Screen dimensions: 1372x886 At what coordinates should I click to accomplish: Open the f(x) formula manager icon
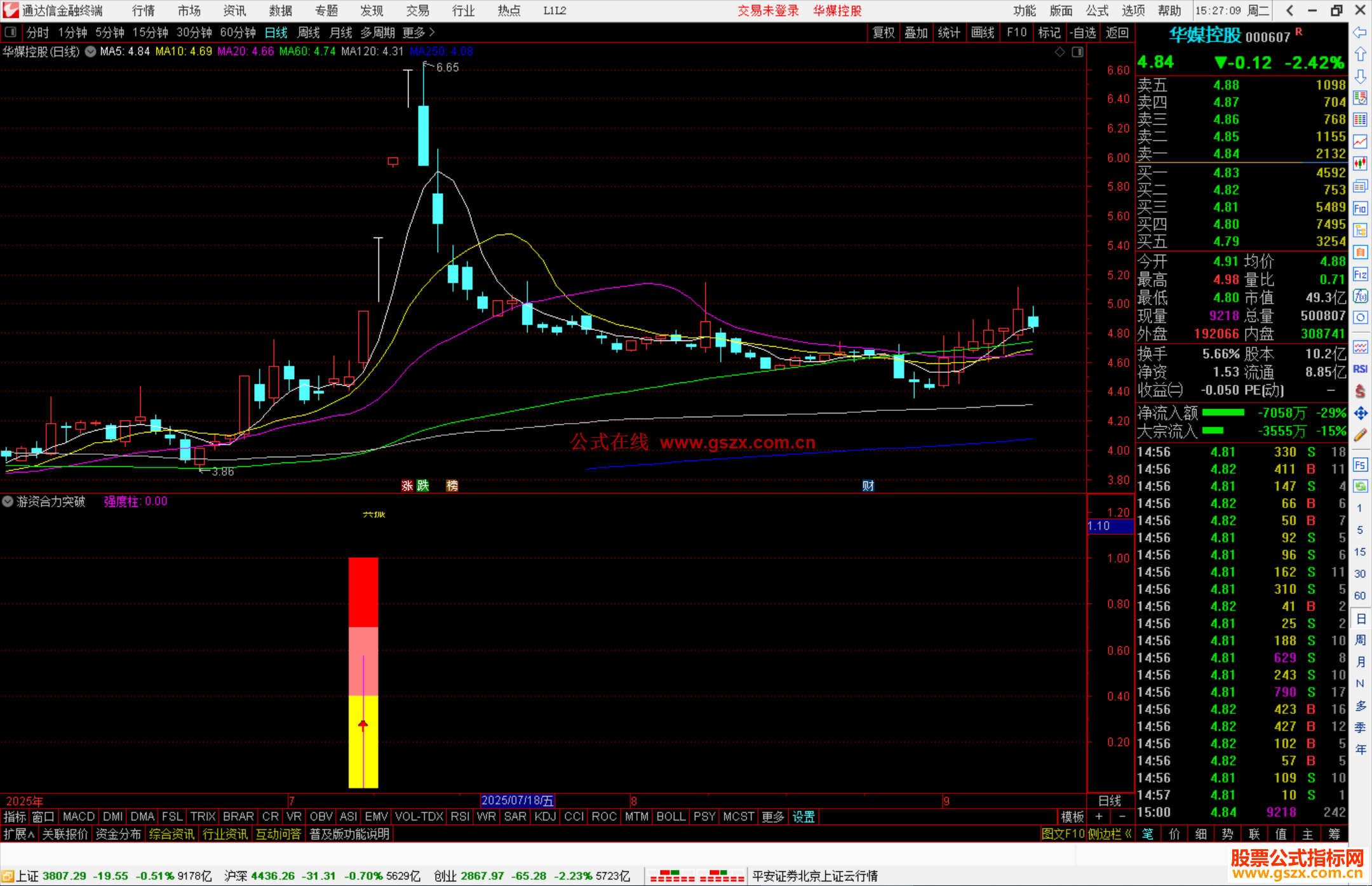[1360, 296]
